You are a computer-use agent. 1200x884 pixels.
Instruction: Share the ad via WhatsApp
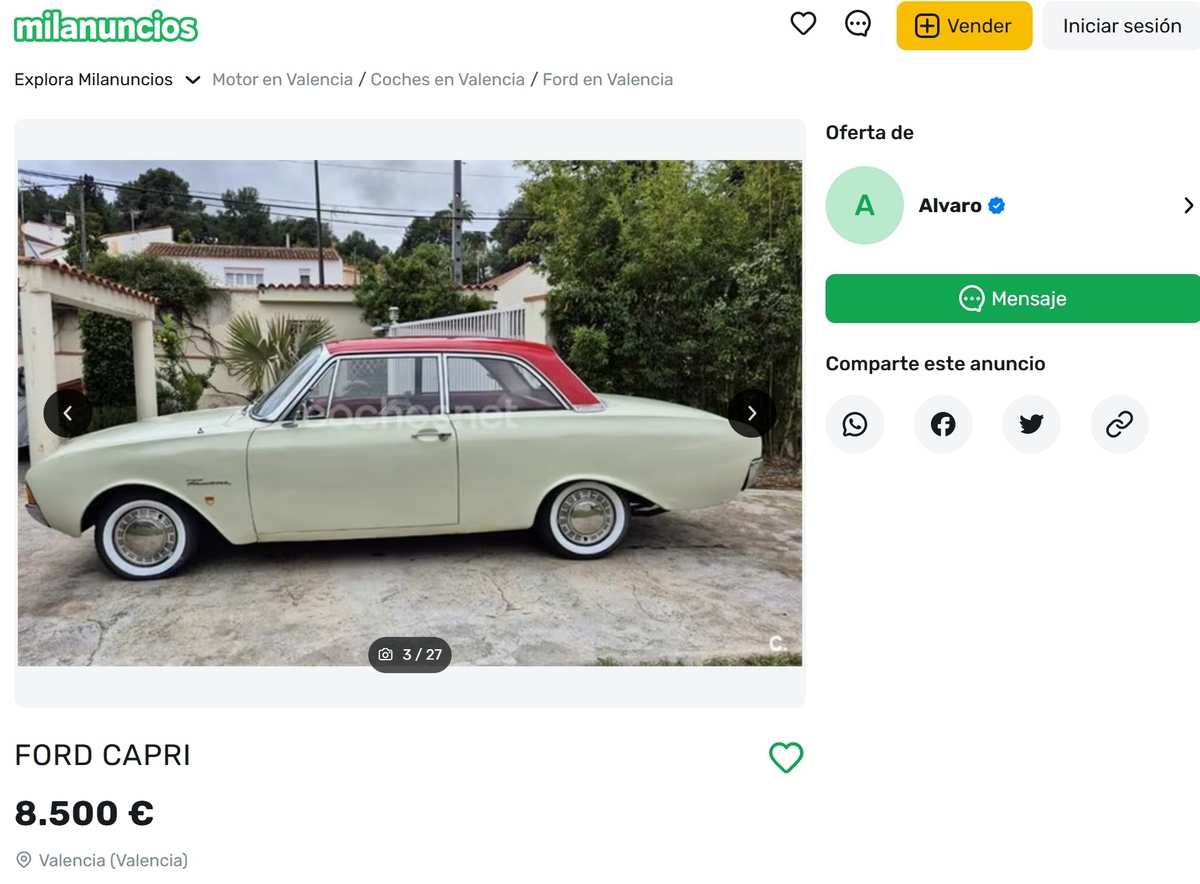click(x=855, y=424)
